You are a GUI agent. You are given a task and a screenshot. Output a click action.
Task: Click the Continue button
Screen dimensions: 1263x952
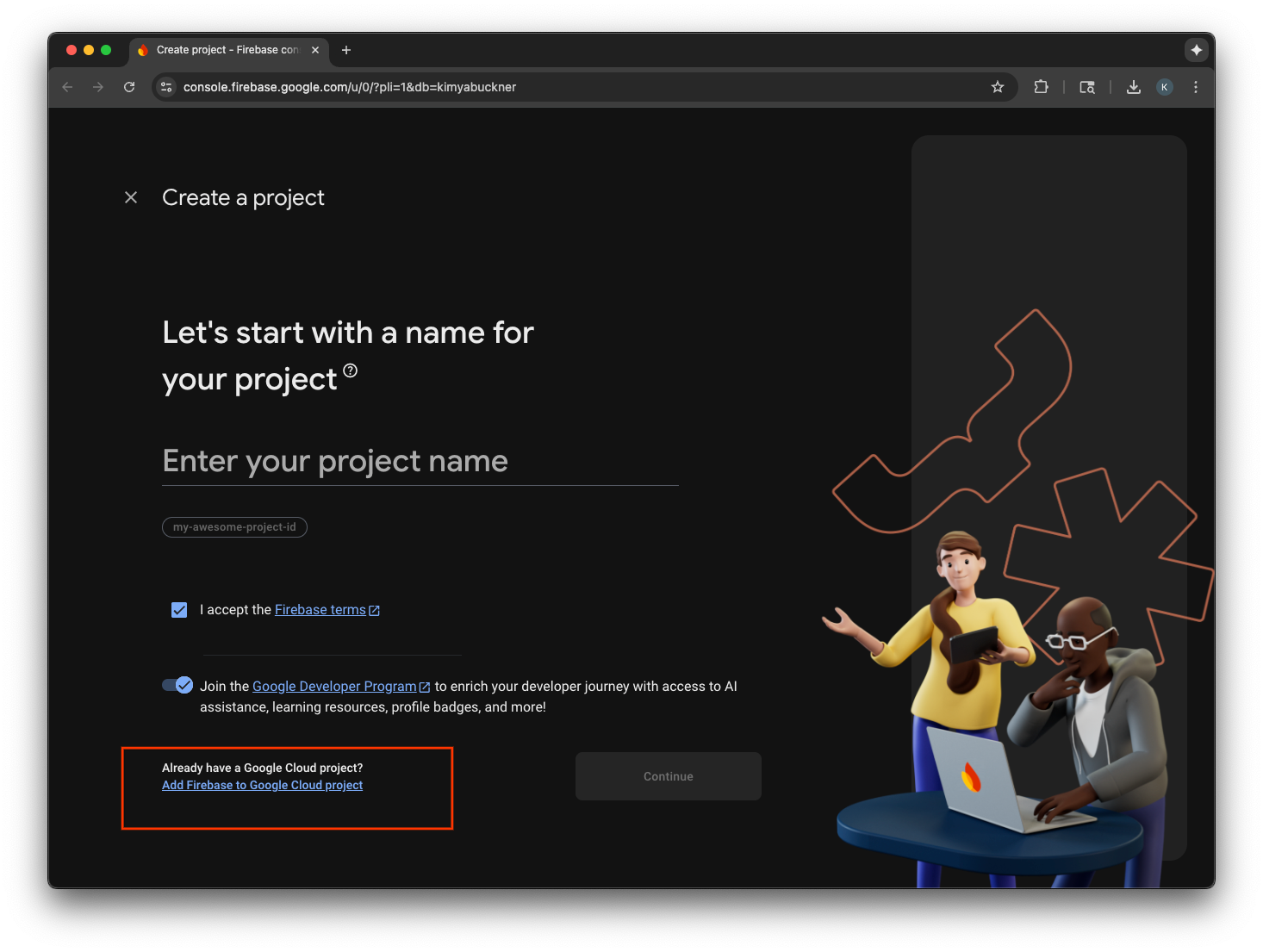(668, 776)
